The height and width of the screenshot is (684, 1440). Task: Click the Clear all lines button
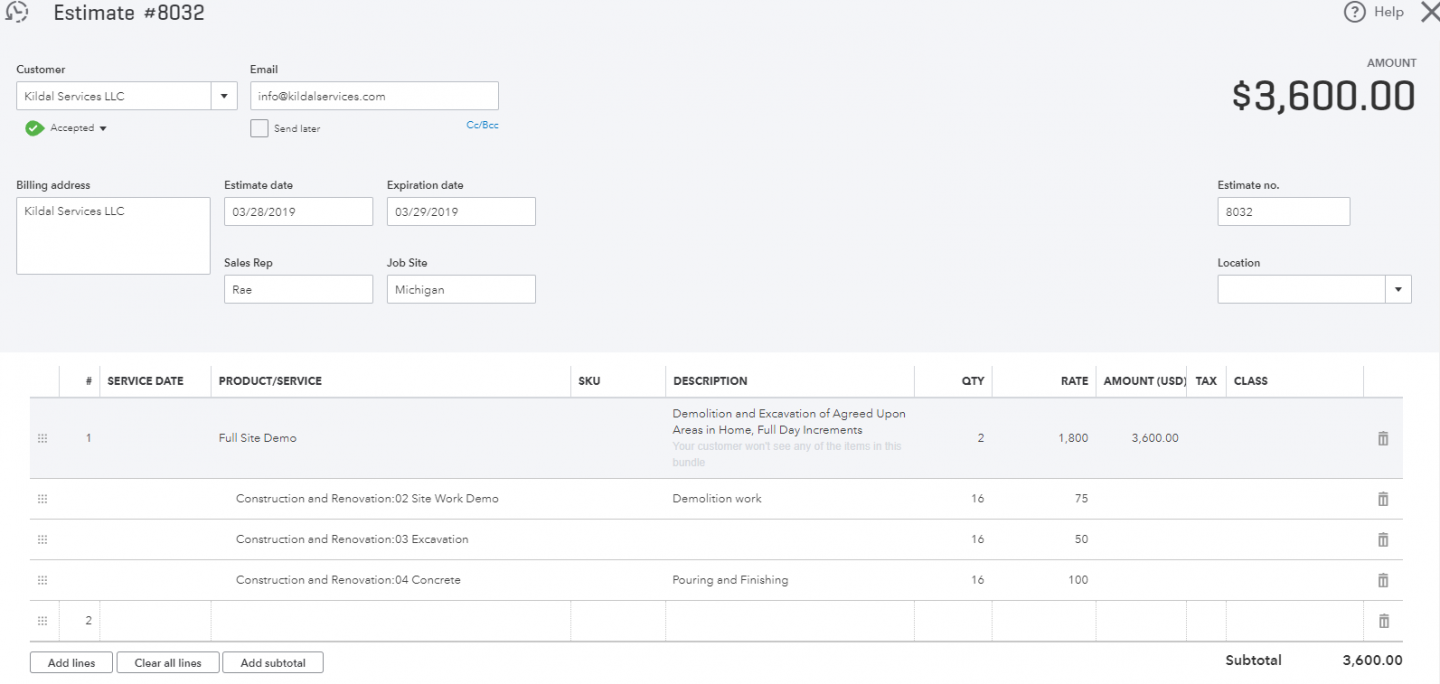point(168,663)
